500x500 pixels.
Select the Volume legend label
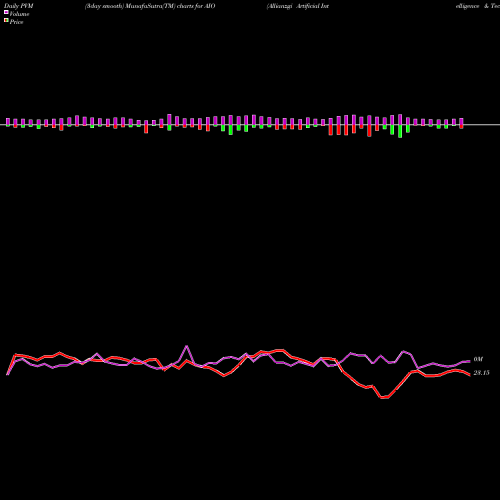(19, 14)
